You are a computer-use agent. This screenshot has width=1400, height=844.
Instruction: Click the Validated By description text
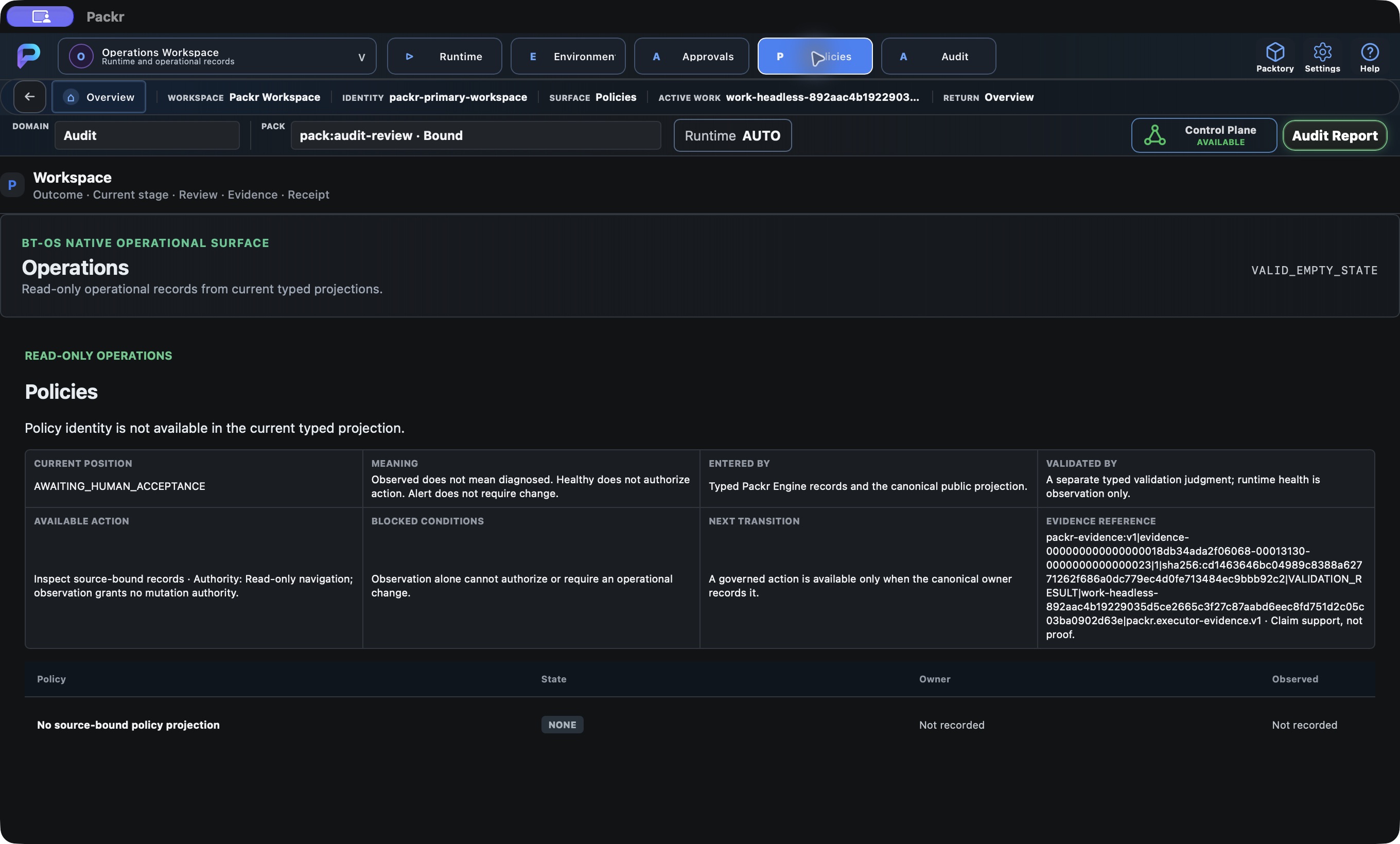point(1183,486)
